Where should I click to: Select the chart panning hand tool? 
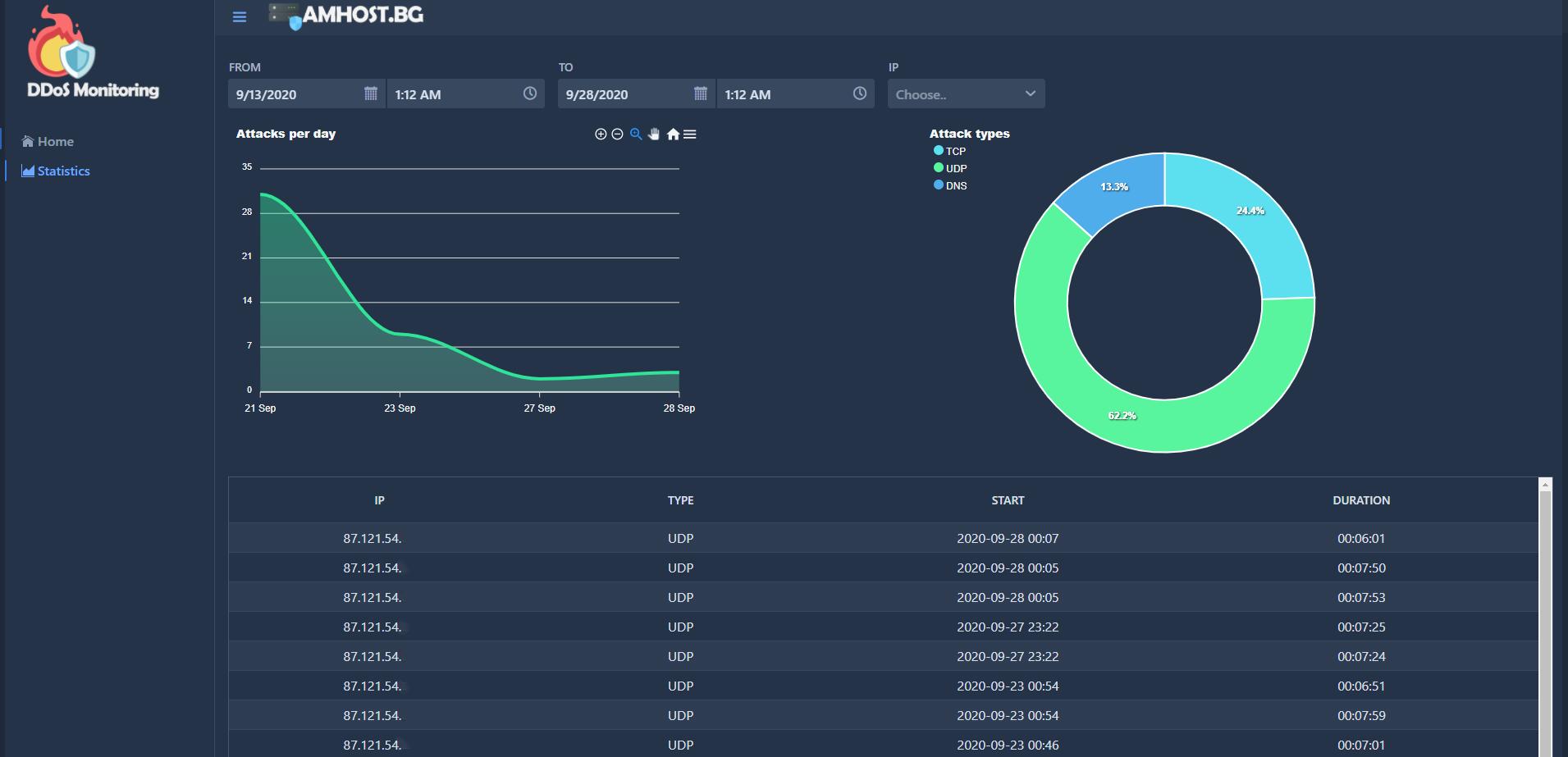click(x=654, y=135)
